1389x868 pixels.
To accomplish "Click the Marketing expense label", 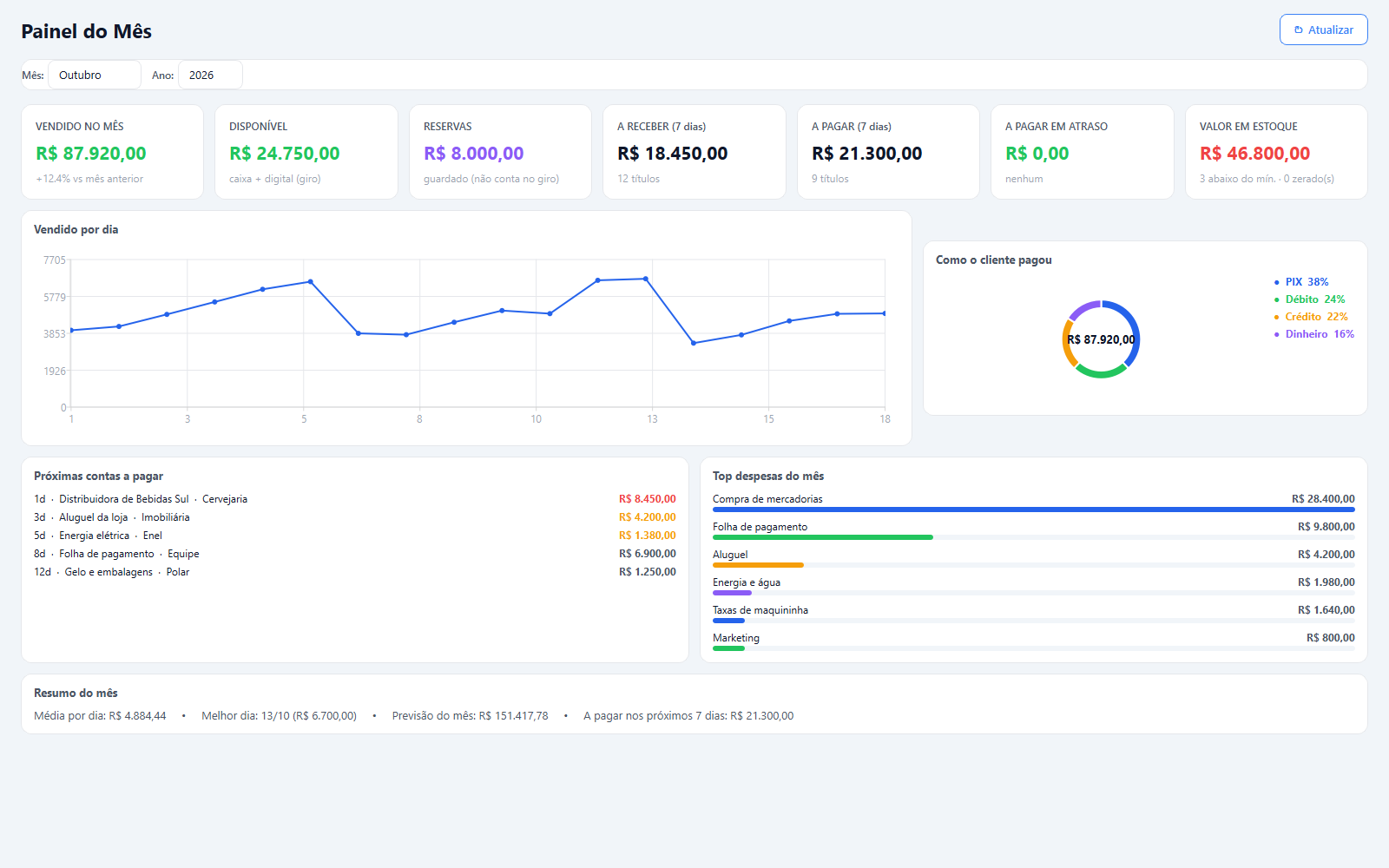I will 736,638.
